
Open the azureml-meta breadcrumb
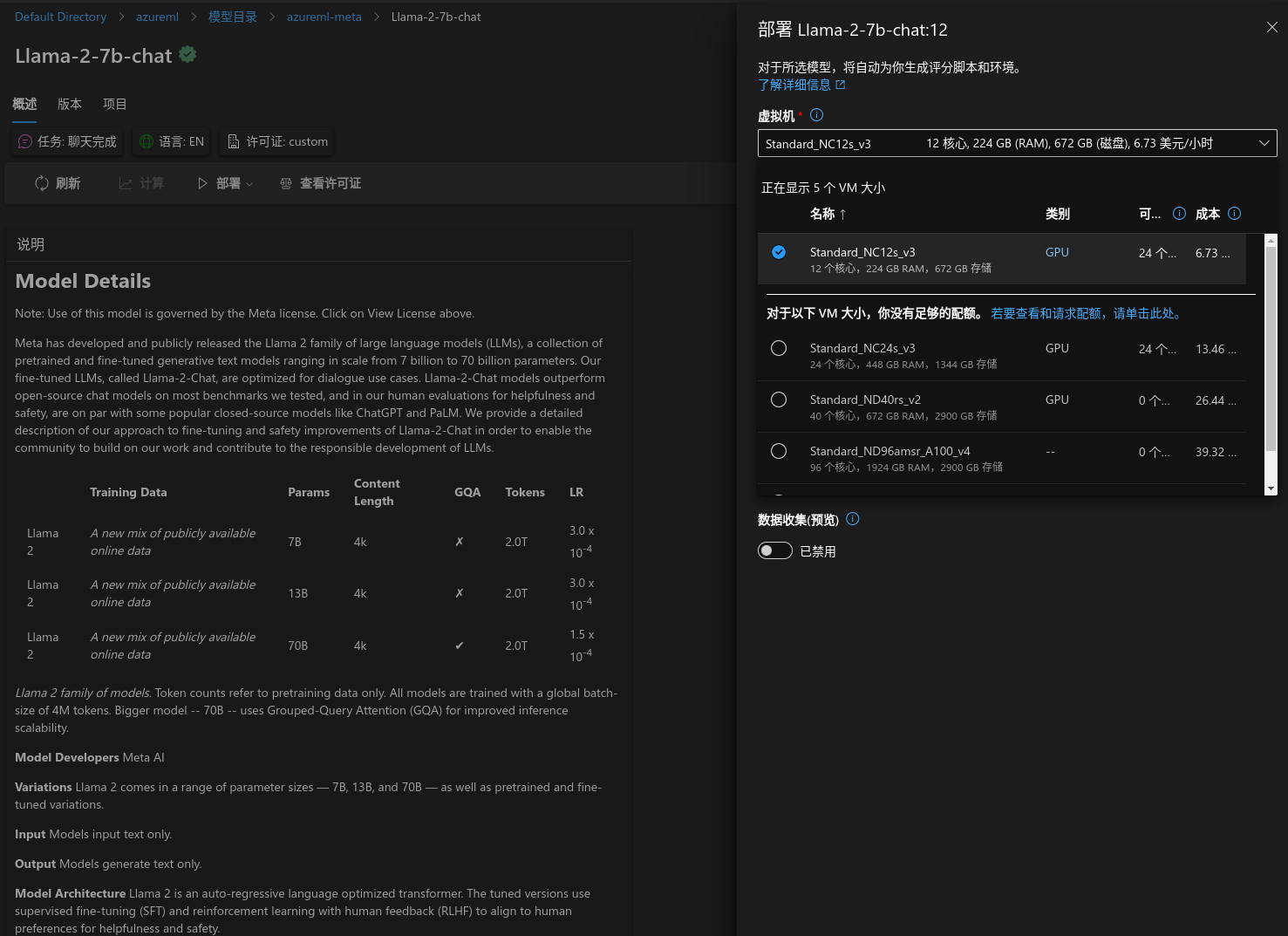click(x=324, y=17)
